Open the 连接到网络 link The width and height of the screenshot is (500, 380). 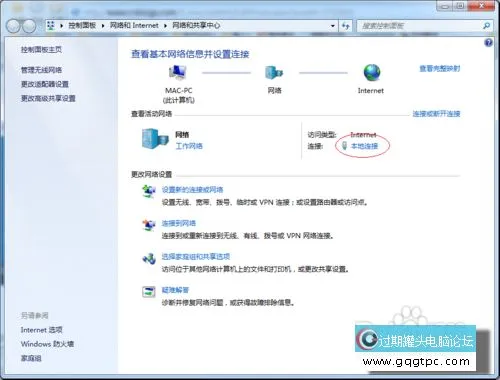[x=179, y=223]
